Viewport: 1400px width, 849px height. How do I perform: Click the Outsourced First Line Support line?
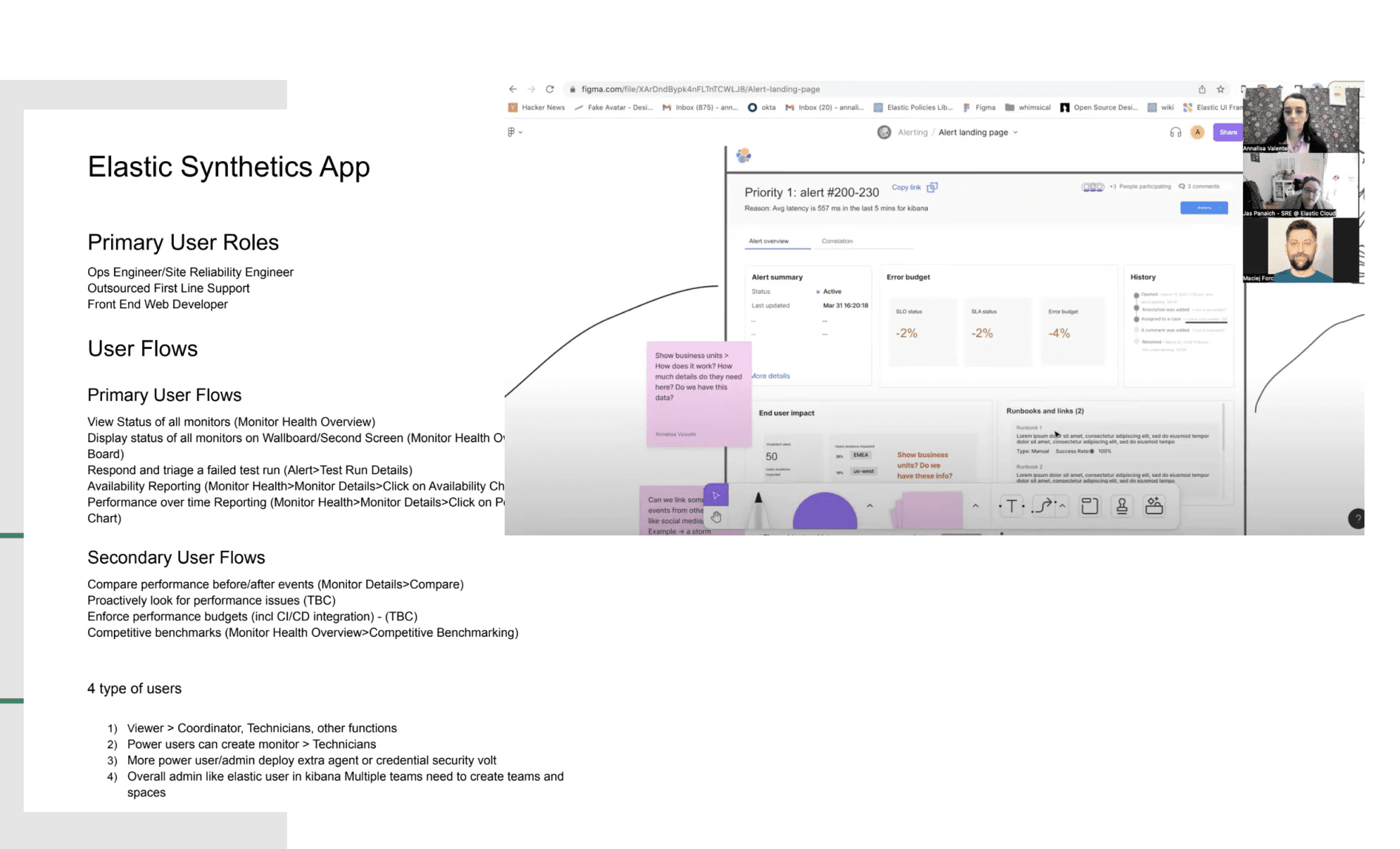(x=168, y=288)
